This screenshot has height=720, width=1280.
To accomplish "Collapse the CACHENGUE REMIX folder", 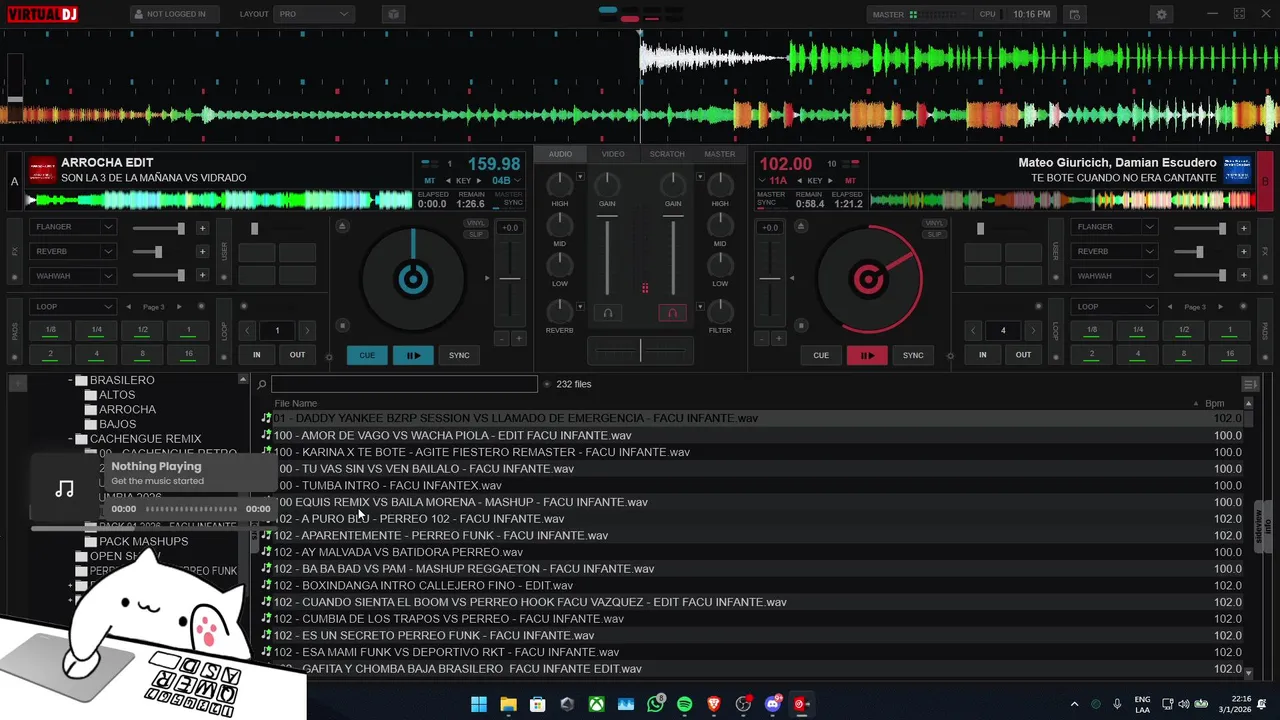I will (71, 439).
